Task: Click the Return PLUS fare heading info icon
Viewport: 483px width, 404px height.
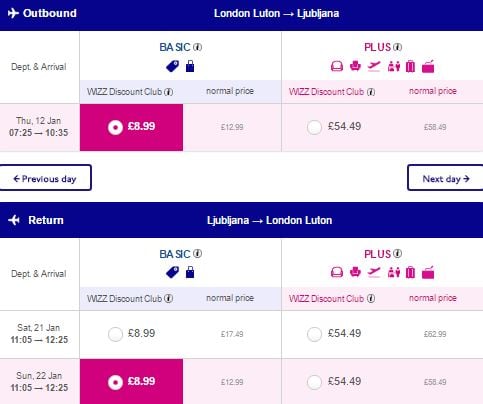Action: 397,254
